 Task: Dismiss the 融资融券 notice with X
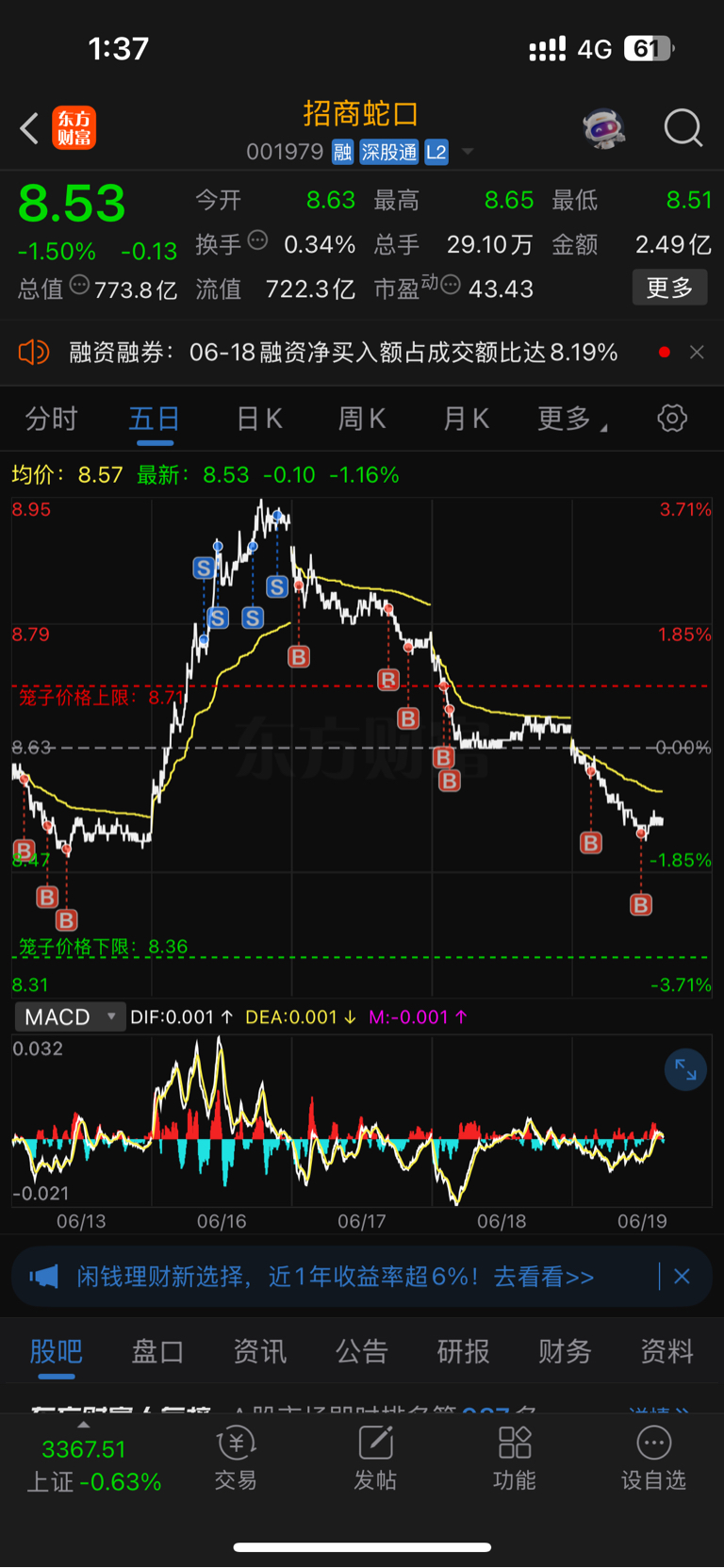(x=697, y=353)
